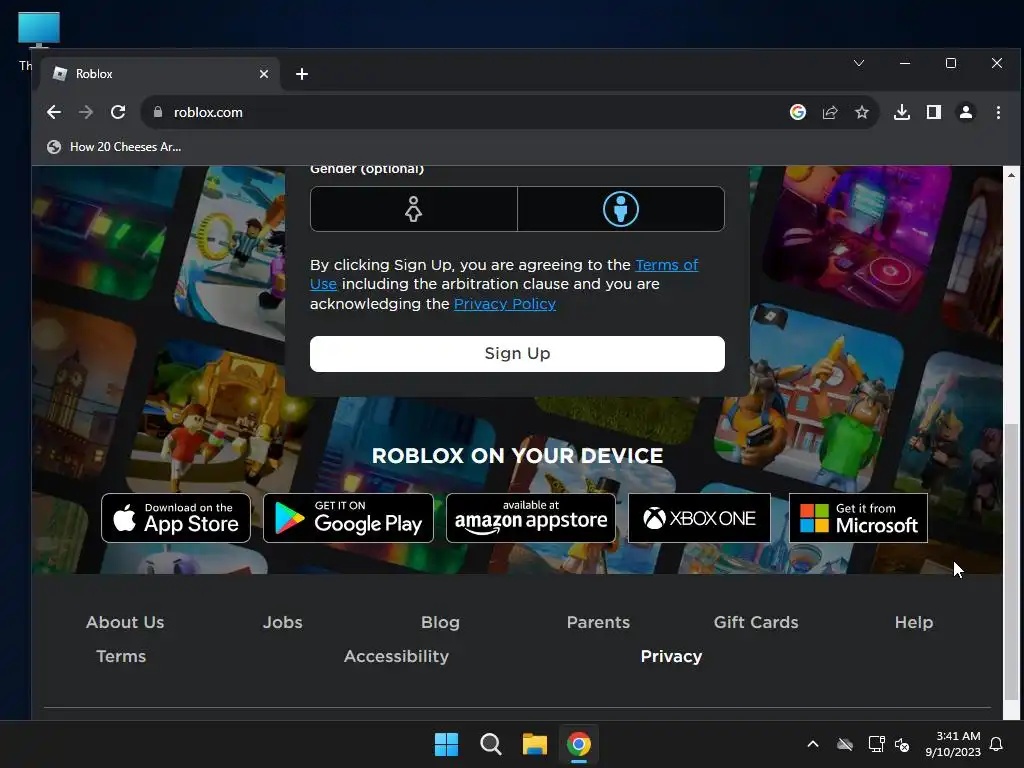
Task: Click the OneDrive tray icon
Action: point(845,744)
